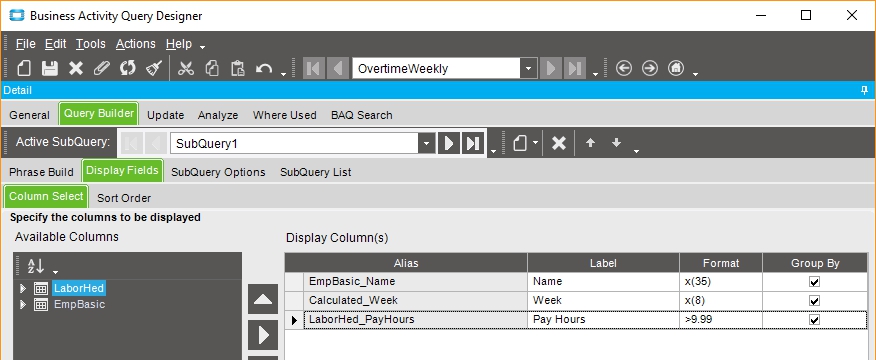Click the New SubQuery page icon
The width and height of the screenshot is (876, 360).
520,143
